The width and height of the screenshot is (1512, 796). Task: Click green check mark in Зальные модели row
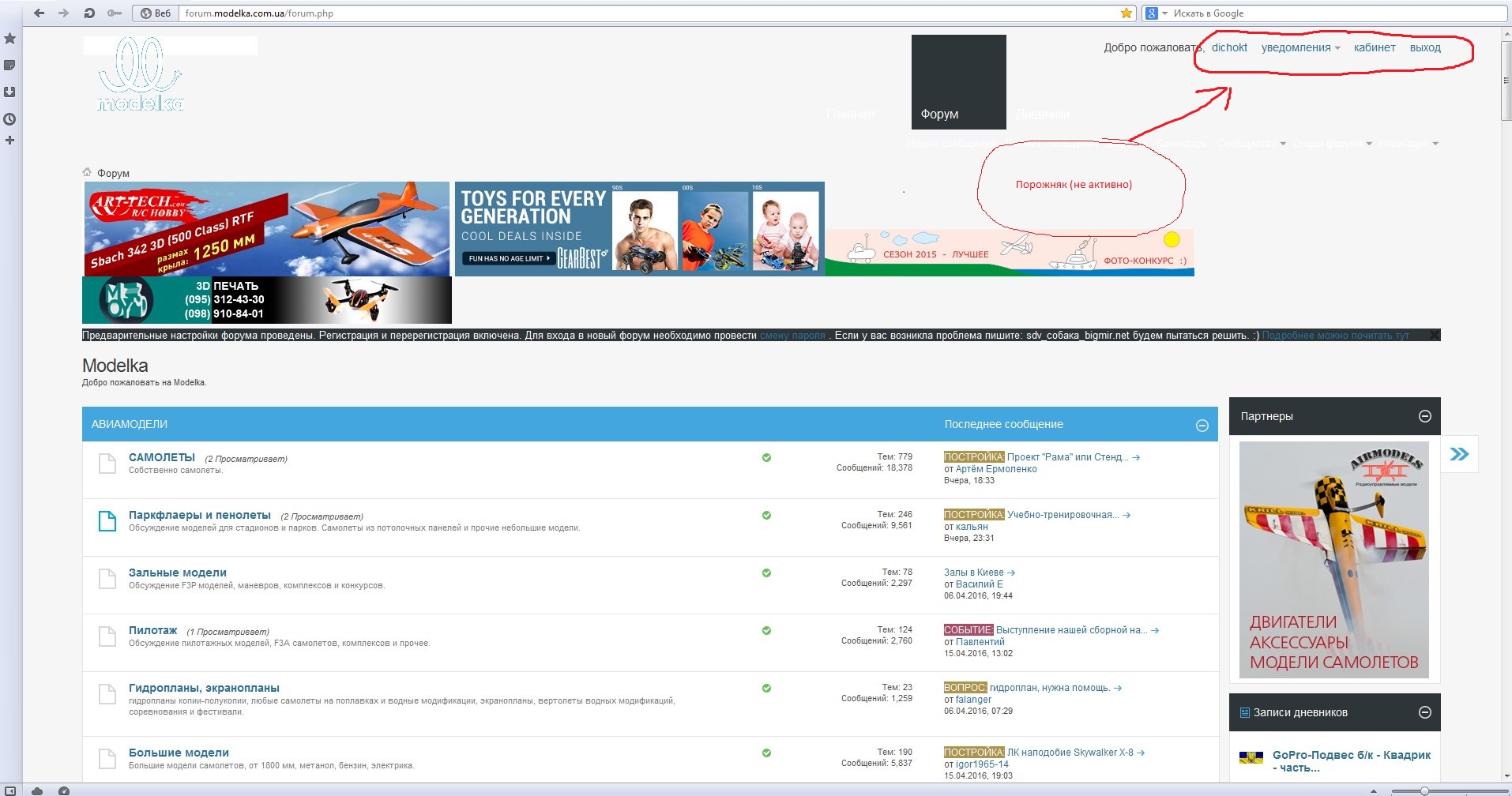[766, 573]
